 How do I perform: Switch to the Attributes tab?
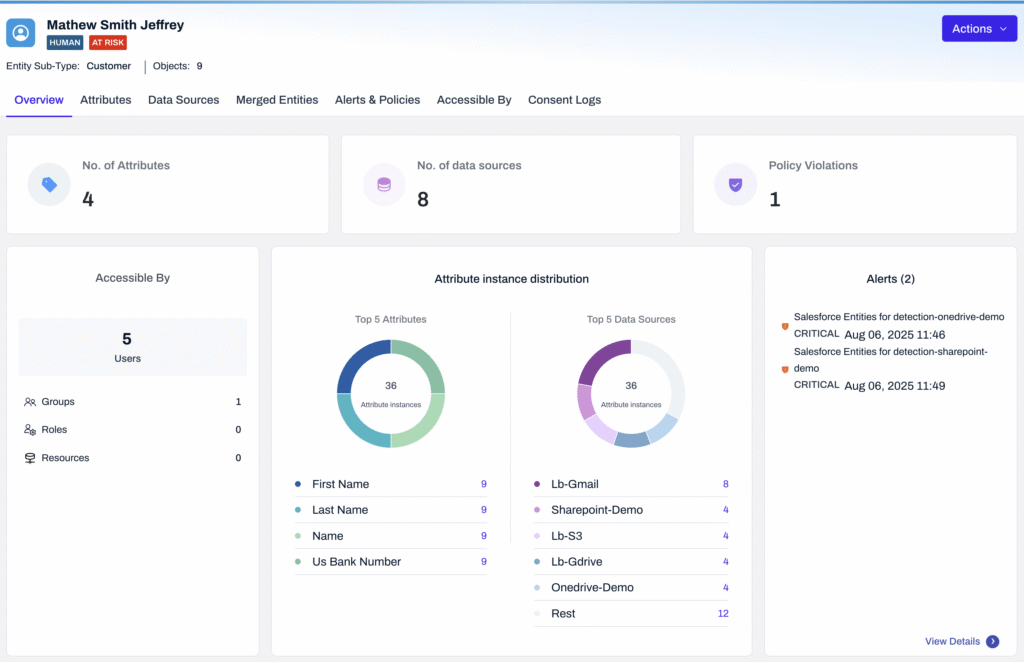click(x=106, y=100)
